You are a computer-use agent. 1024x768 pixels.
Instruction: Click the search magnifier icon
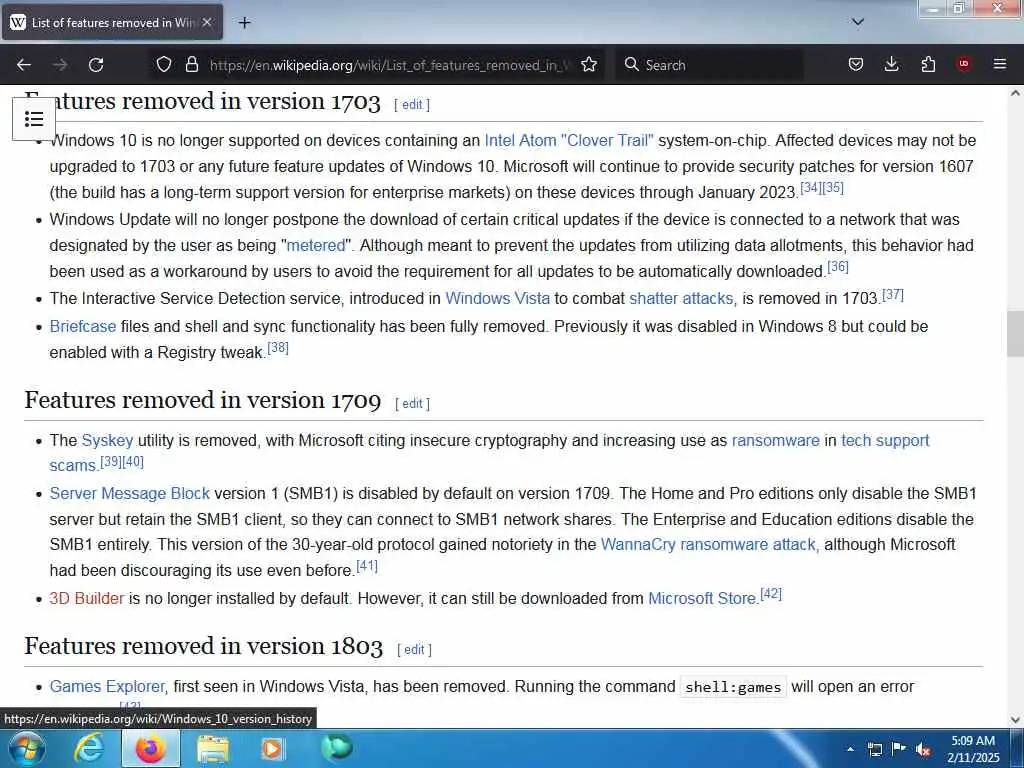[x=632, y=65]
